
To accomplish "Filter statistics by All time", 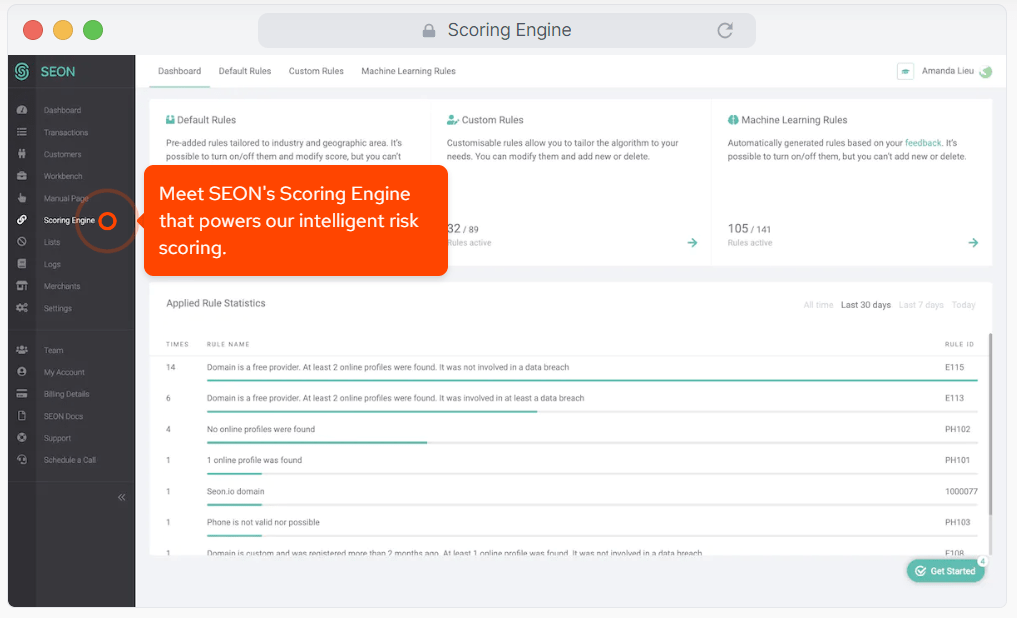I will [818, 305].
